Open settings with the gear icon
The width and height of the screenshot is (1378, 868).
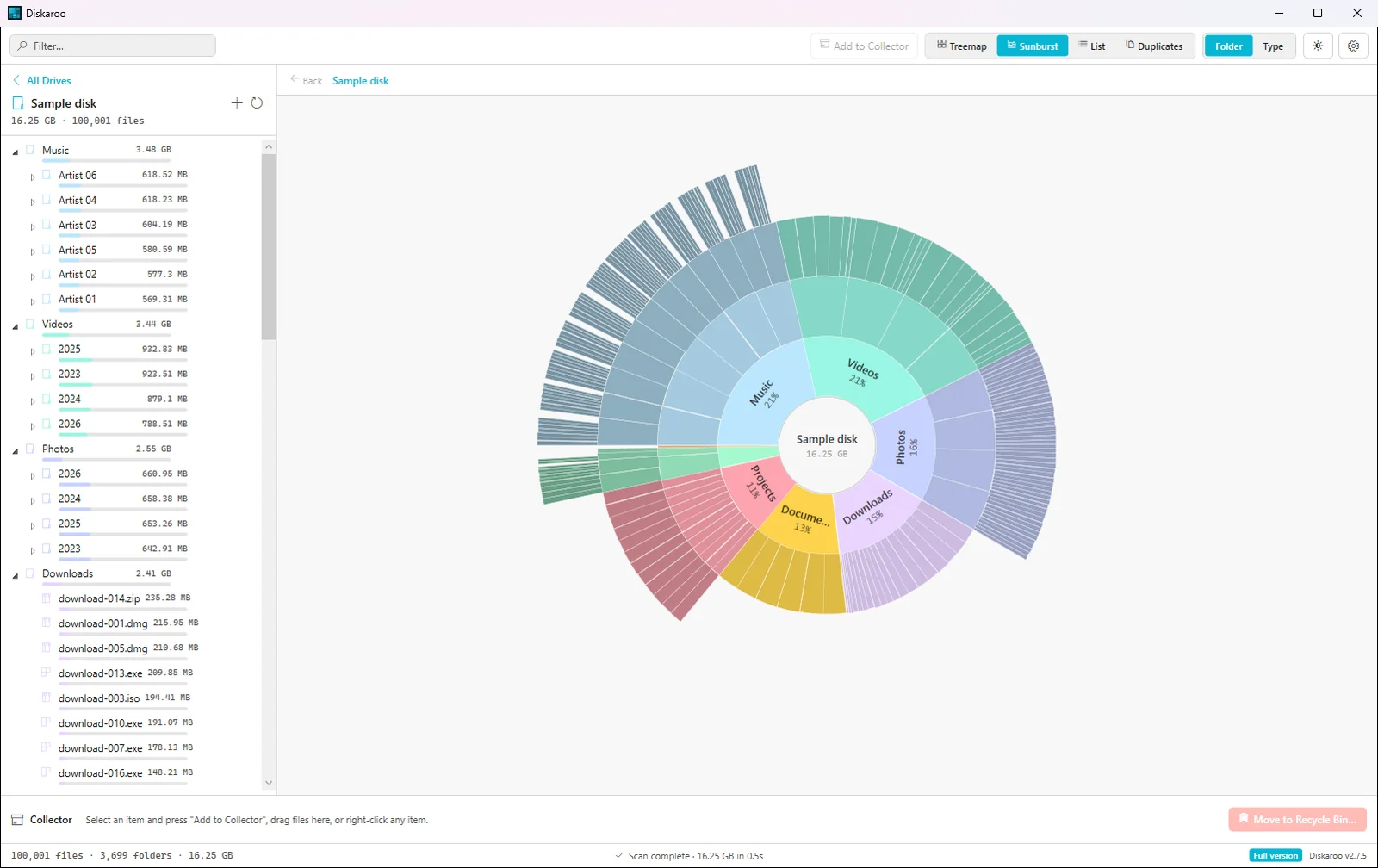point(1353,46)
